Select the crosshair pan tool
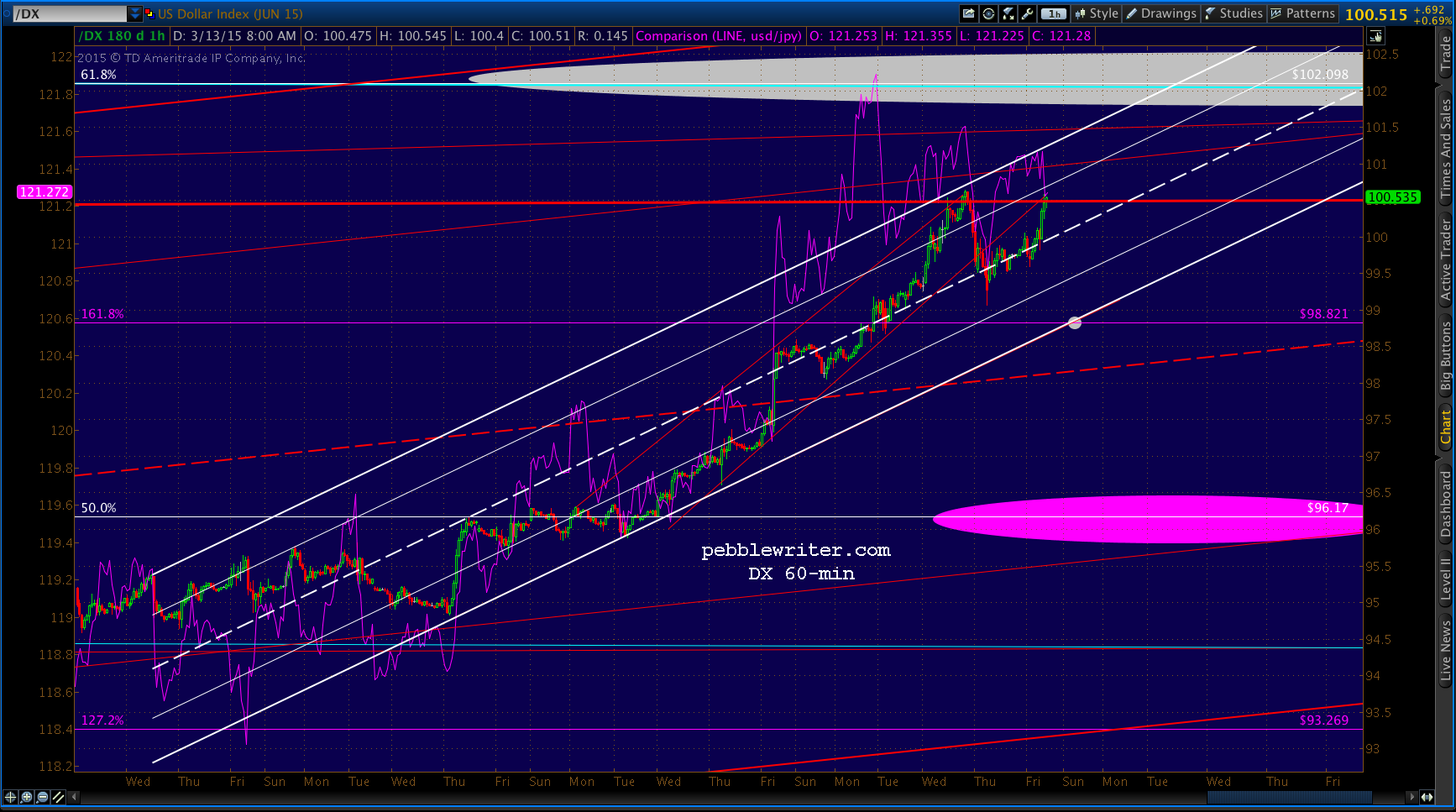 [11, 796]
